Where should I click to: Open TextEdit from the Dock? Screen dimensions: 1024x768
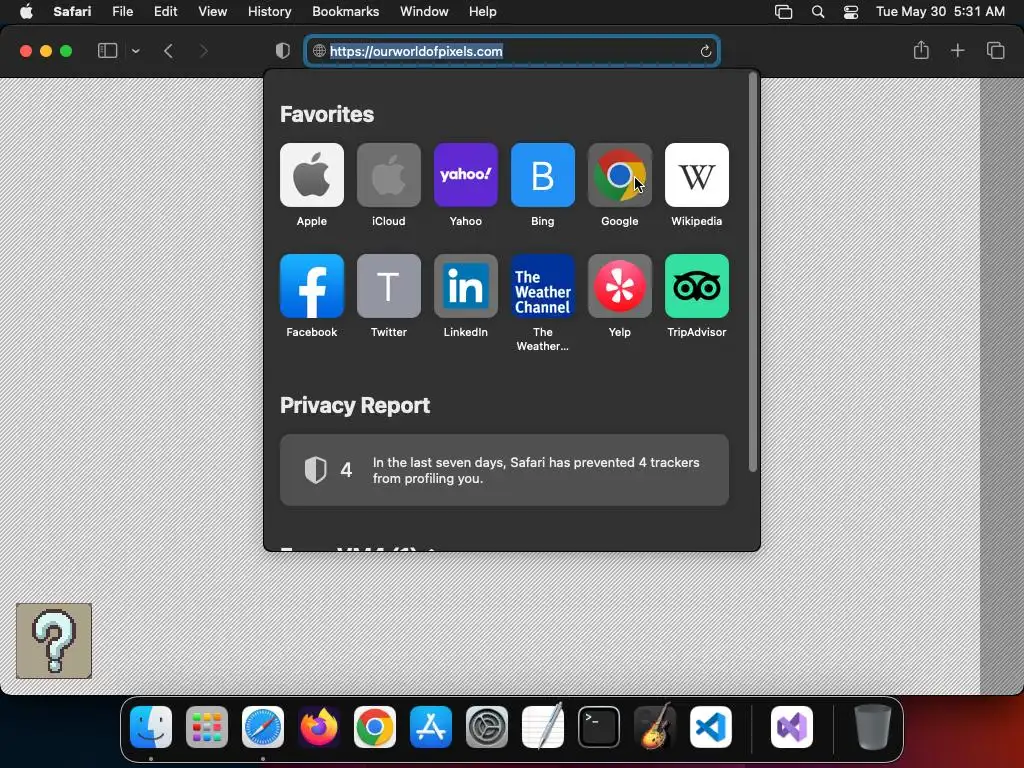pos(543,727)
